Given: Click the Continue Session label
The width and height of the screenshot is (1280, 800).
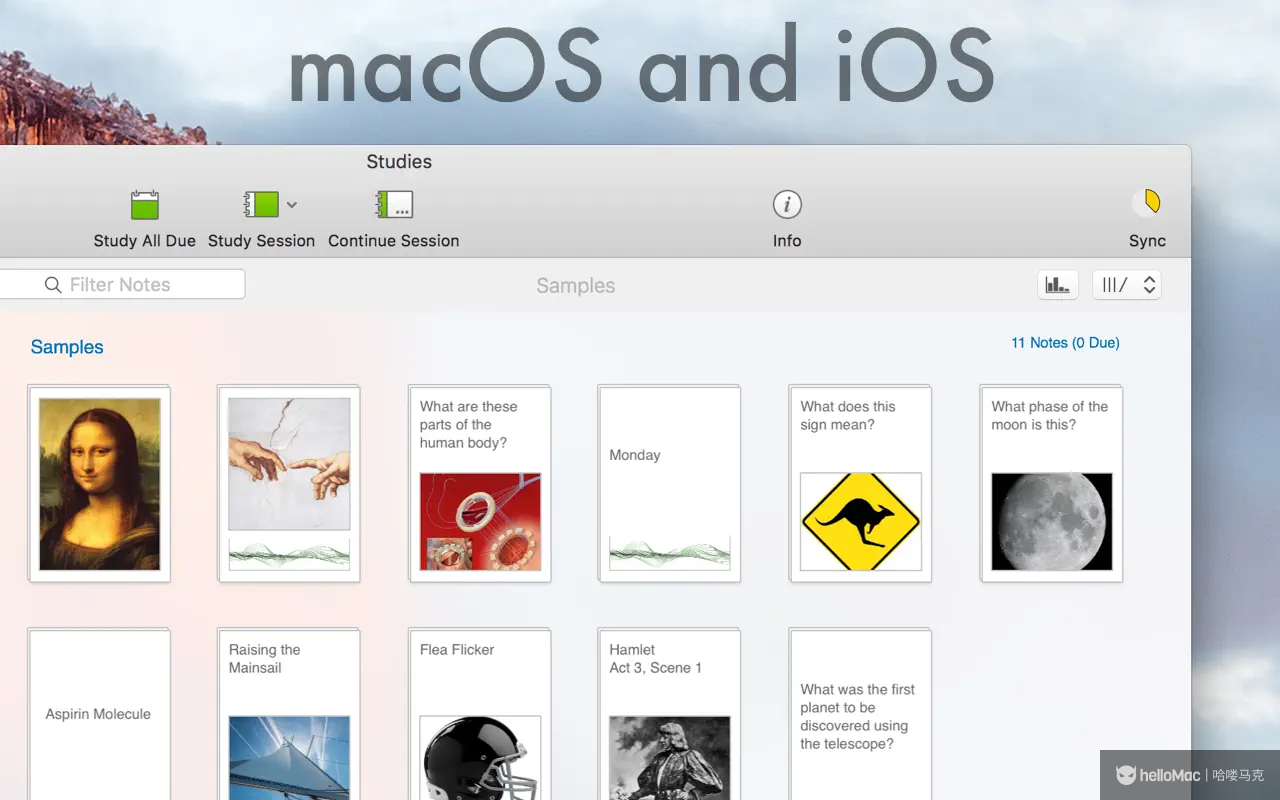Looking at the screenshot, I should click(394, 241).
